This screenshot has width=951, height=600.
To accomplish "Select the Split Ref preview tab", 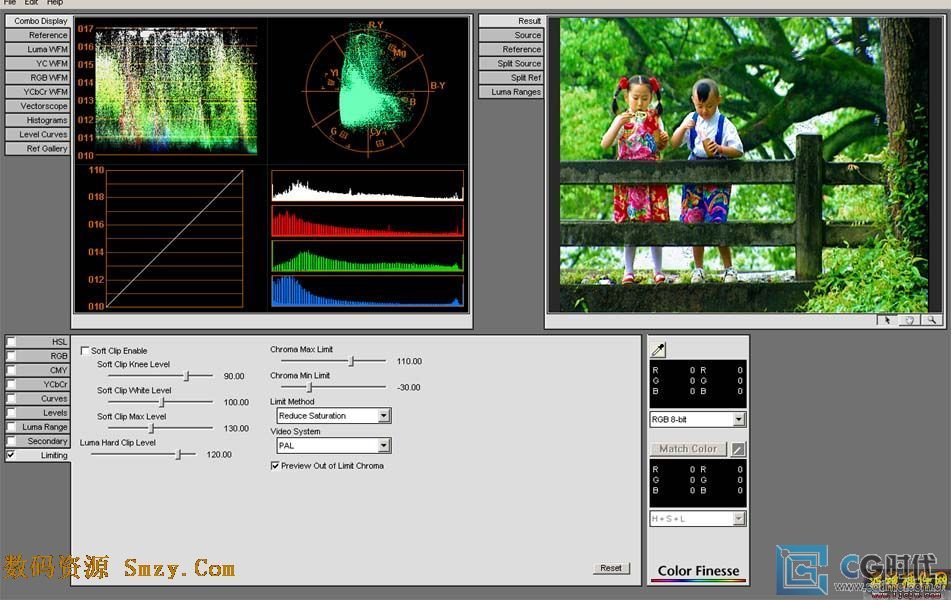I will 511,78.
